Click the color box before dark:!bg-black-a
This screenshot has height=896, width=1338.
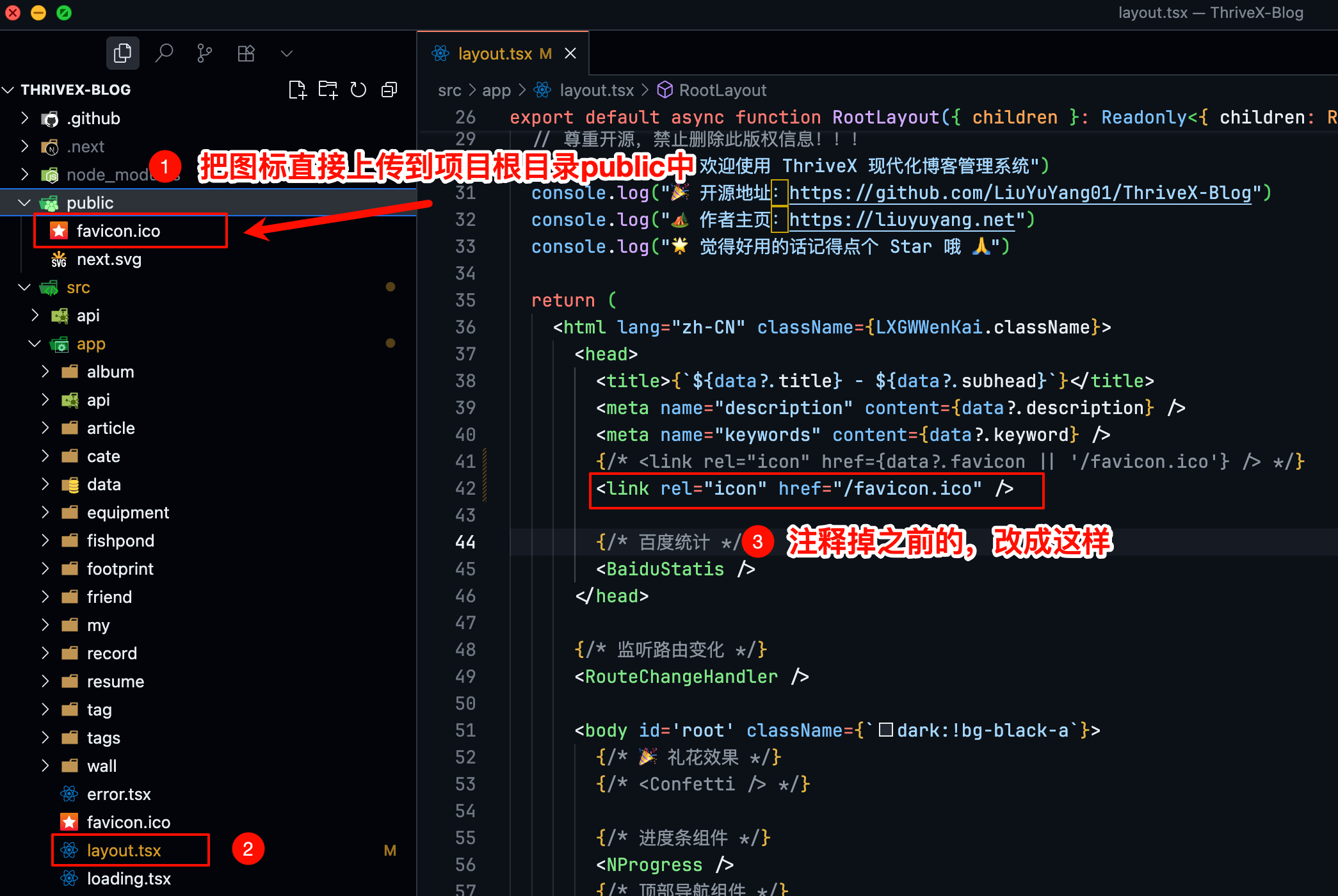[886, 730]
